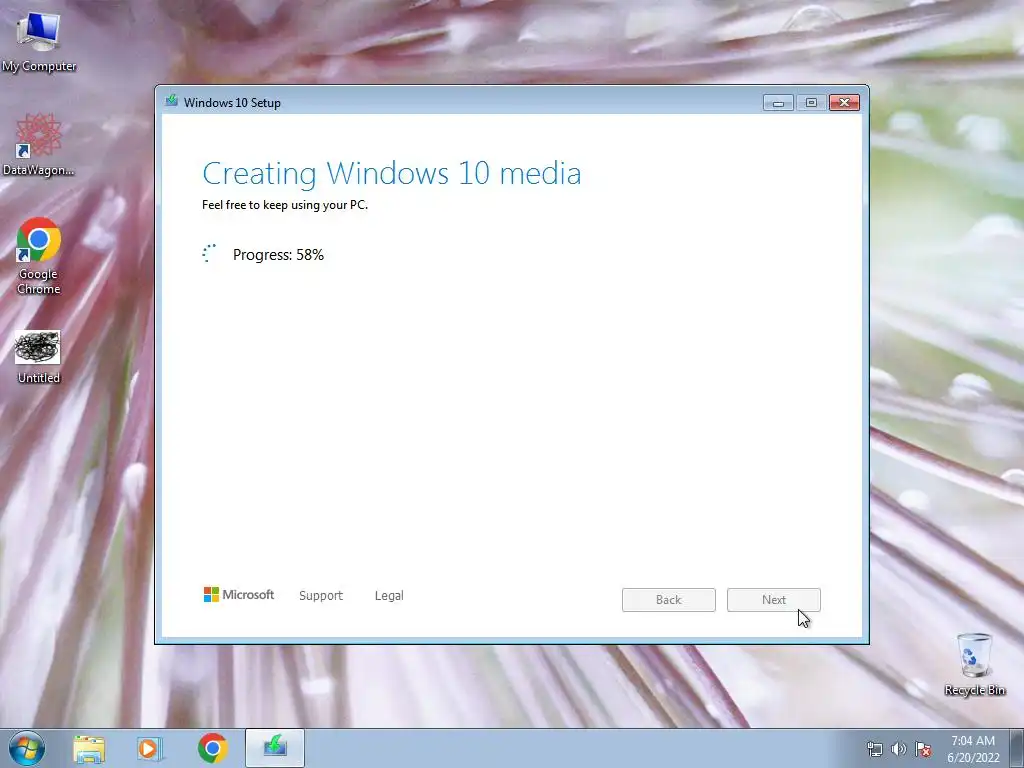Select the Untitled image file on desktop
The height and width of the screenshot is (768, 1024).
39,357
